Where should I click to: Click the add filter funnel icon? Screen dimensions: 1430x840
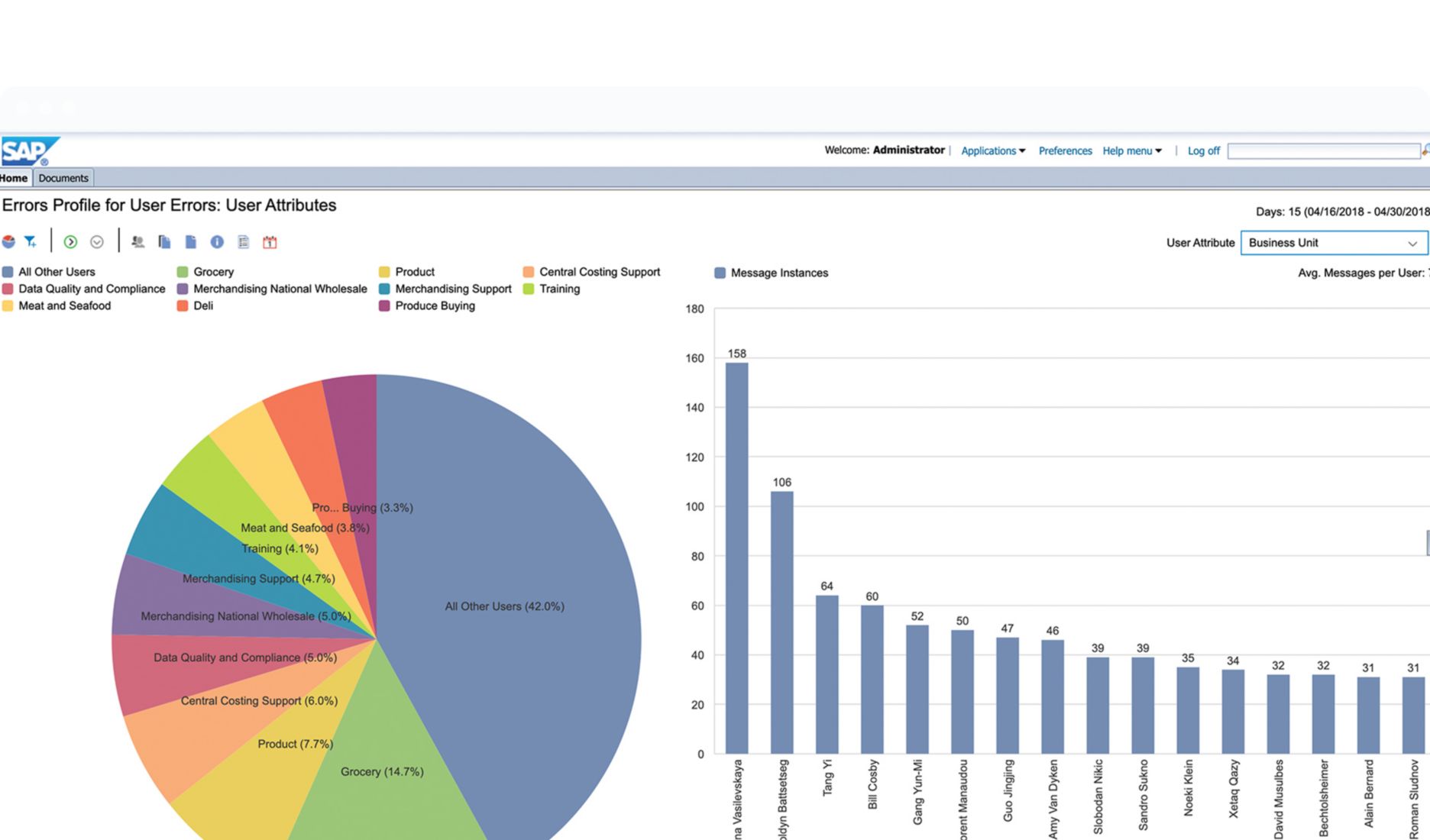point(31,241)
